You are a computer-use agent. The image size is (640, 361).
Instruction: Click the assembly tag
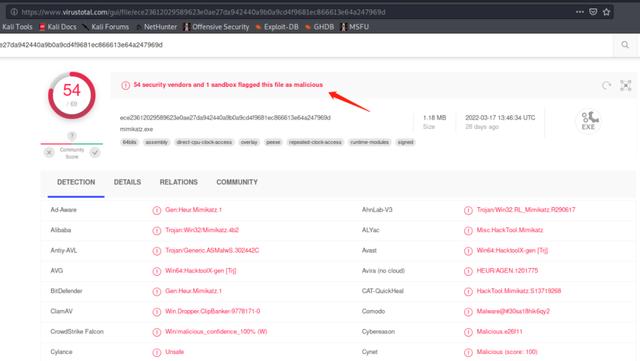157,142
